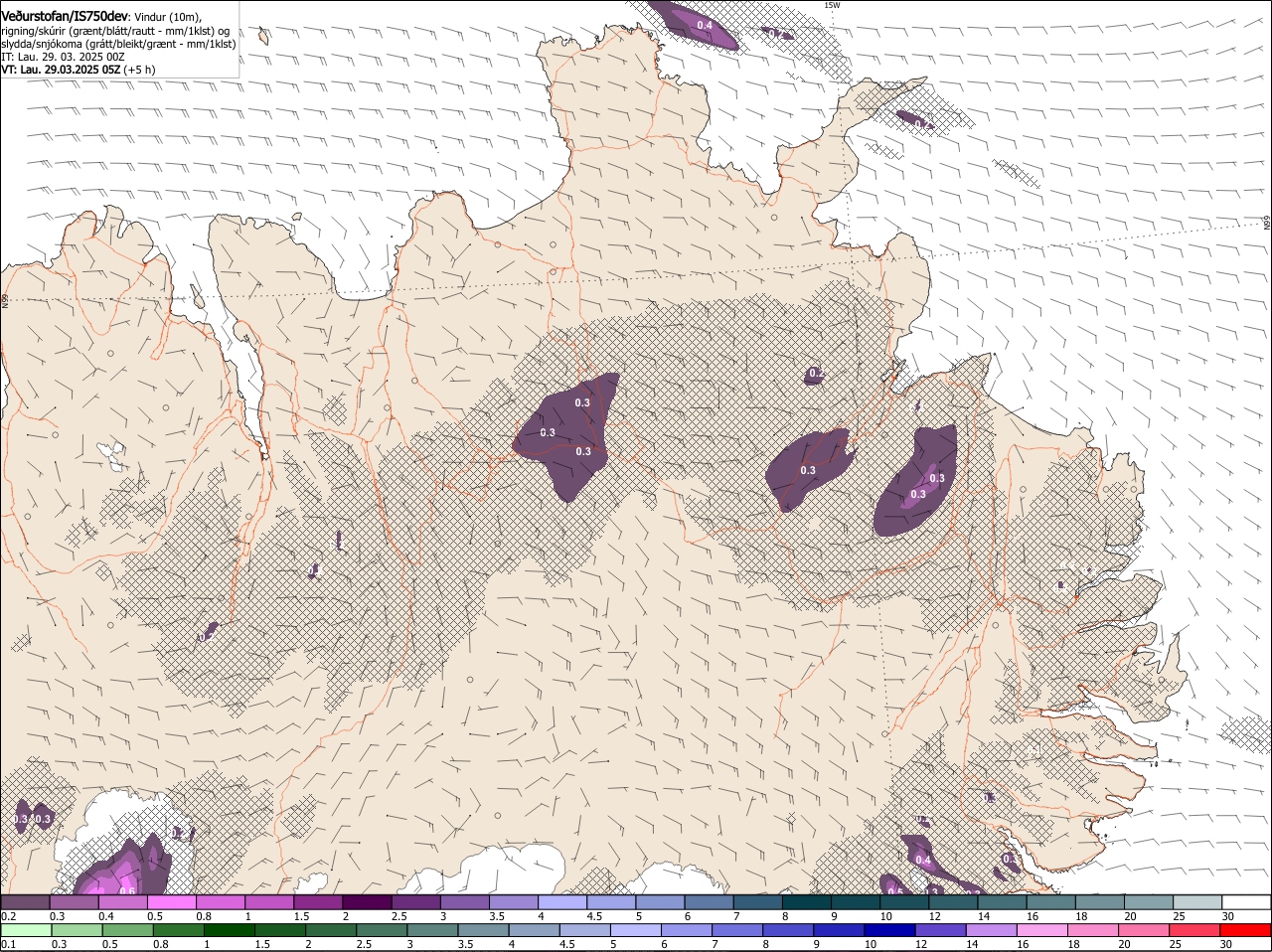Click the '4.5' label on the lower scale

(x=566, y=944)
